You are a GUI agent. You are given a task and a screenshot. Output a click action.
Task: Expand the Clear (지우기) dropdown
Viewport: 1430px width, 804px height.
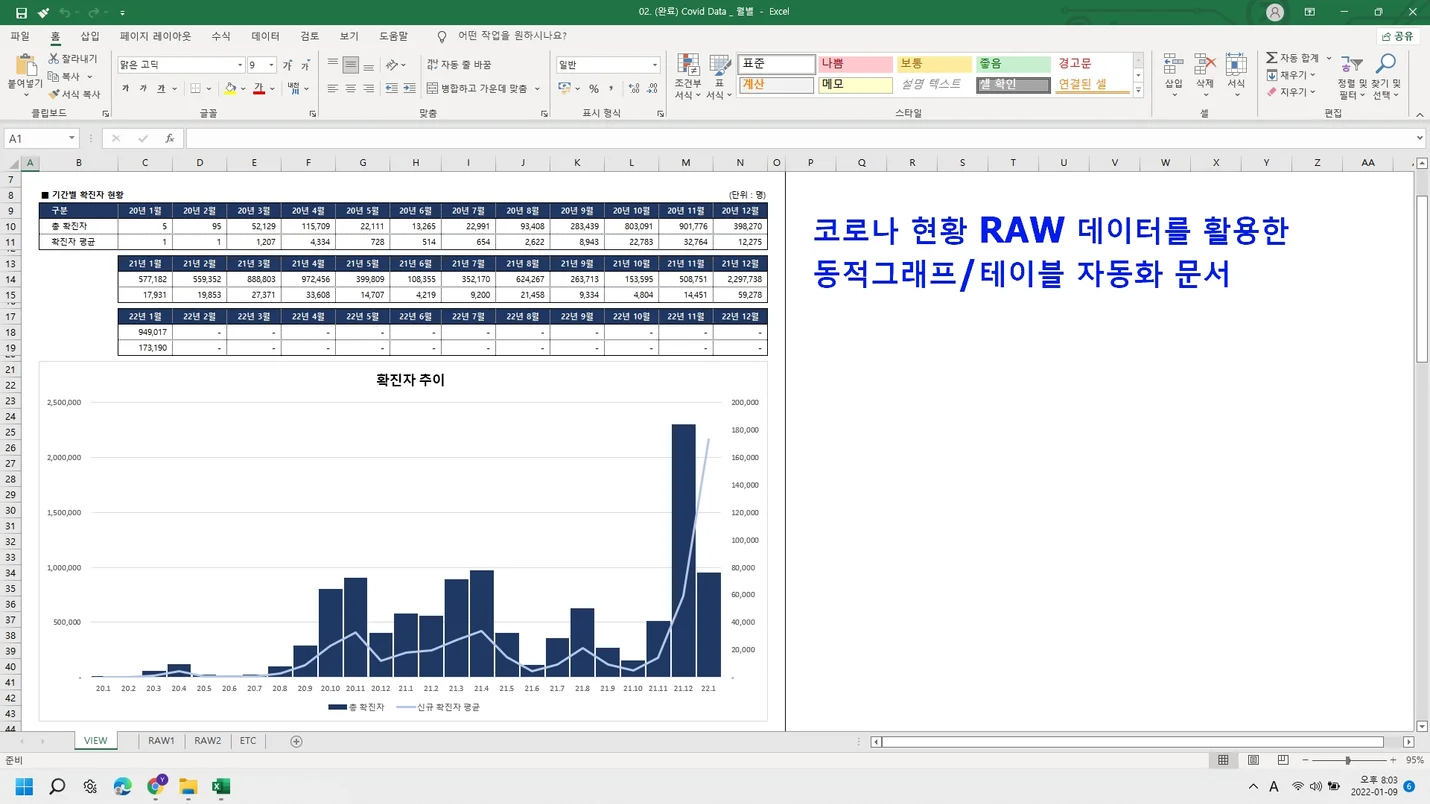coord(1313,92)
